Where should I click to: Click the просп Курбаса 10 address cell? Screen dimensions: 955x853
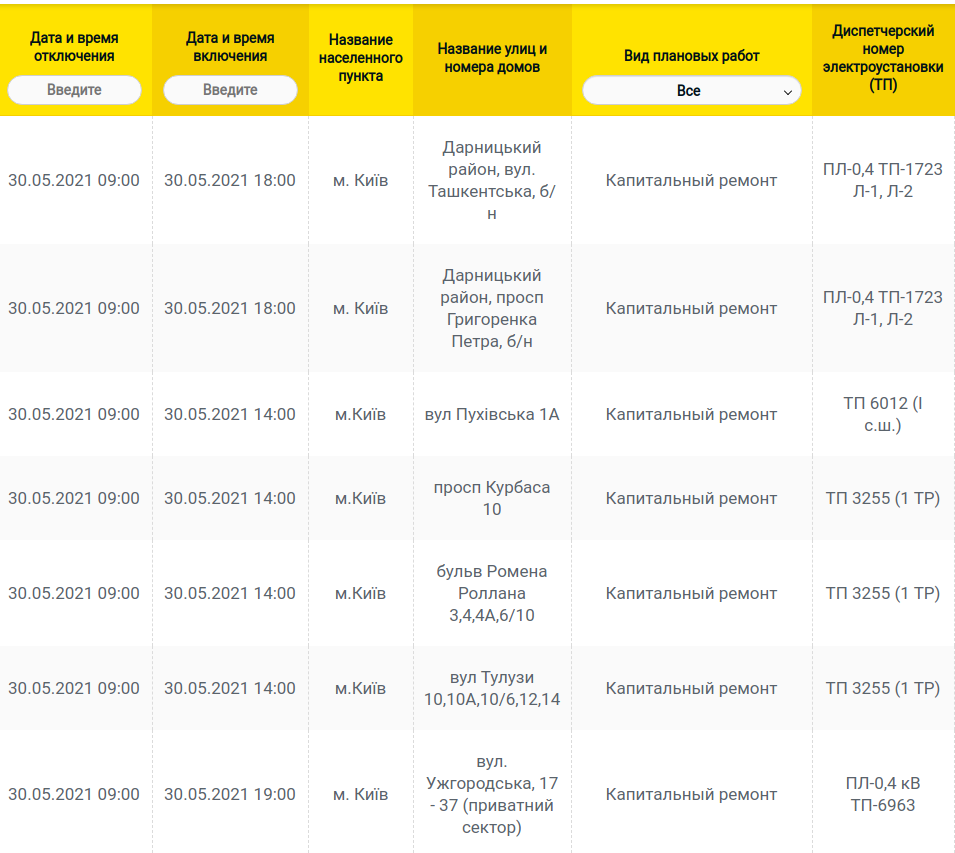(492, 498)
